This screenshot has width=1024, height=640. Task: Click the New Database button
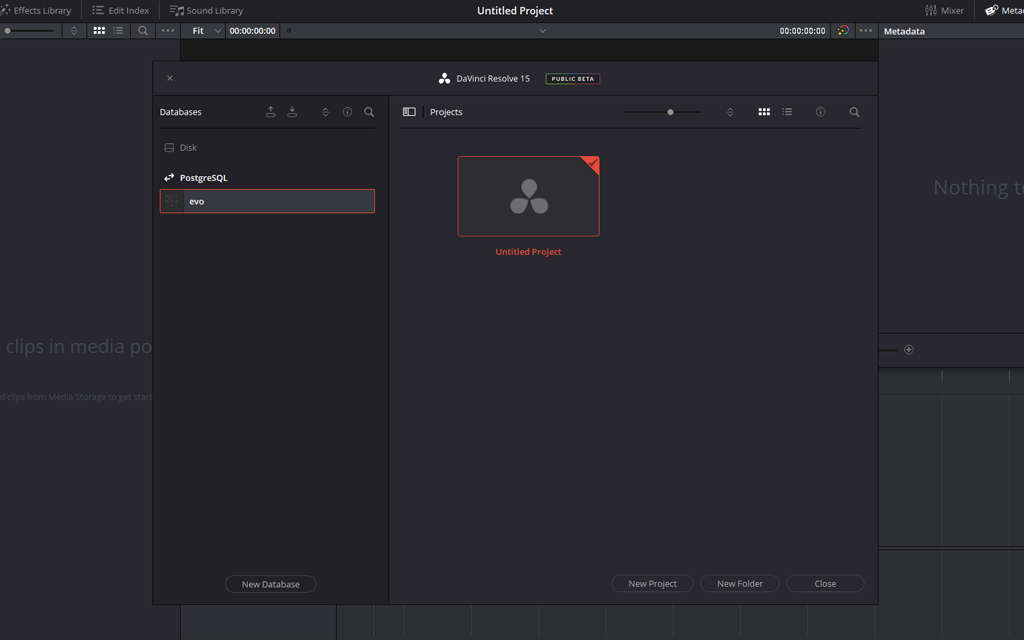[x=270, y=584]
